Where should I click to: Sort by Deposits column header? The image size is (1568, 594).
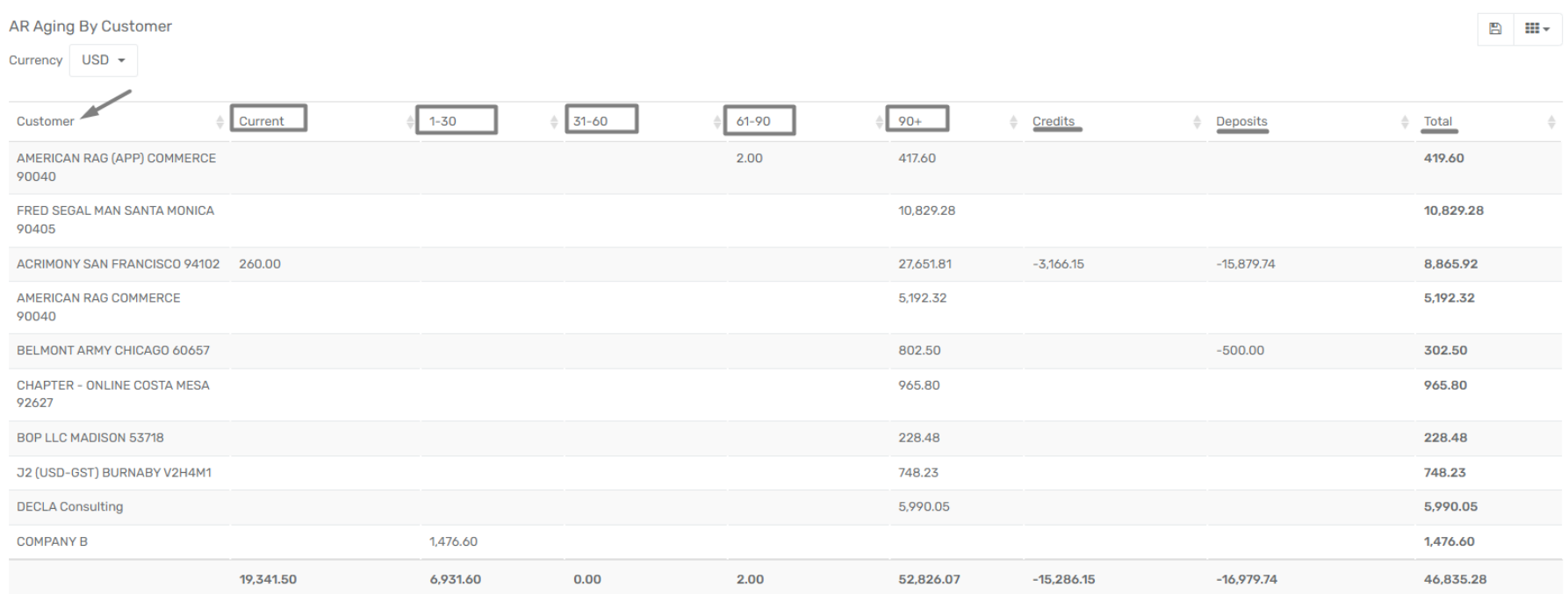(x=1241, y=122)
